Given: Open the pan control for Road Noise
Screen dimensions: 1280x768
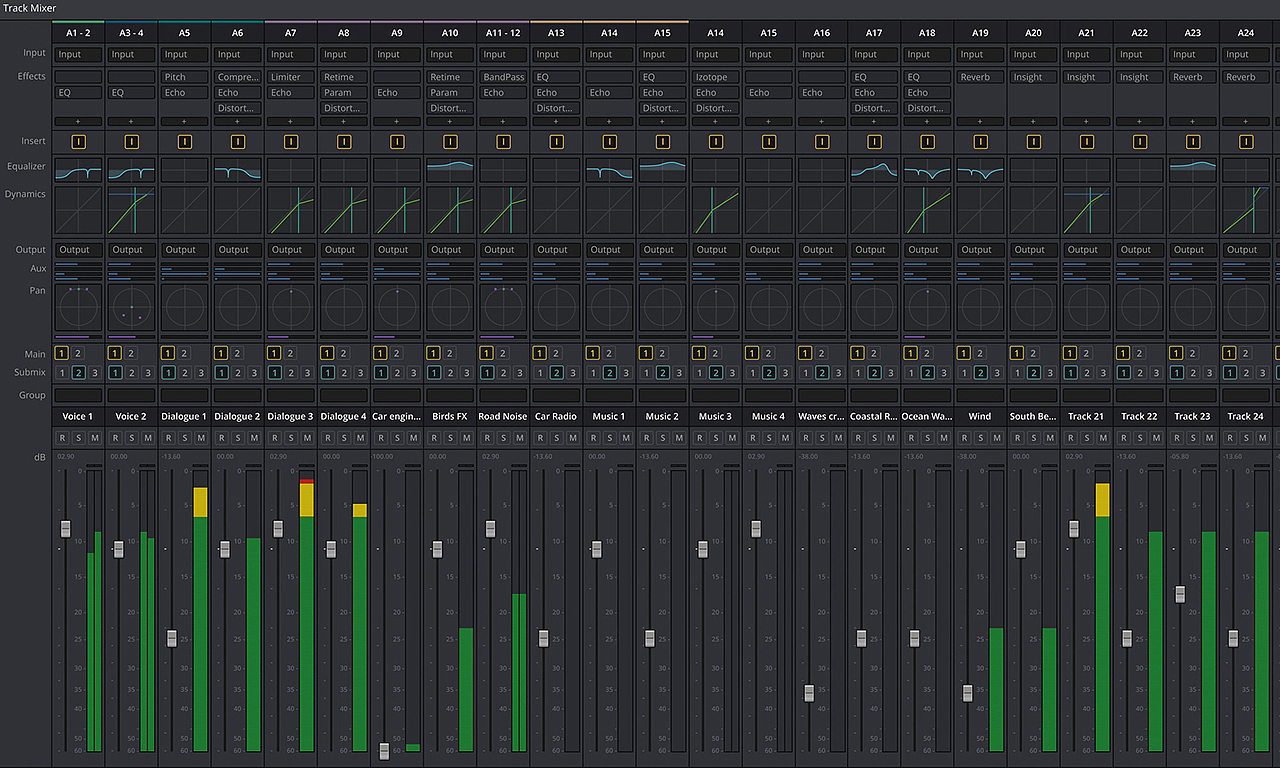Looking at the screenshot, I should click(502, 308).
